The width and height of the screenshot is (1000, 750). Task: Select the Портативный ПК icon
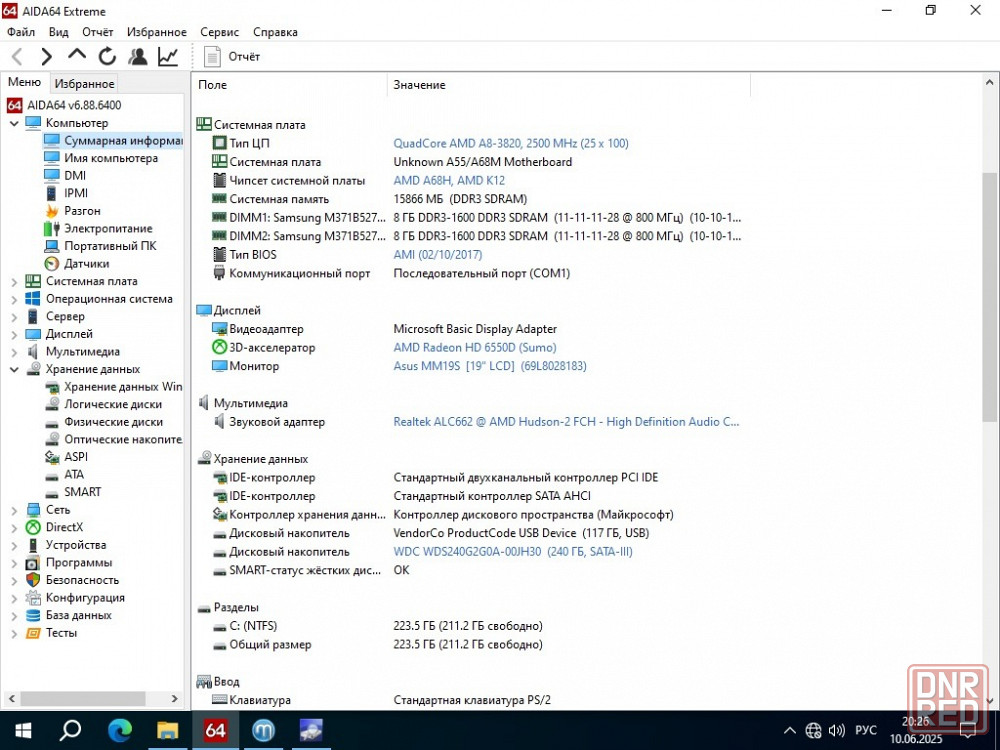point(52,246)
